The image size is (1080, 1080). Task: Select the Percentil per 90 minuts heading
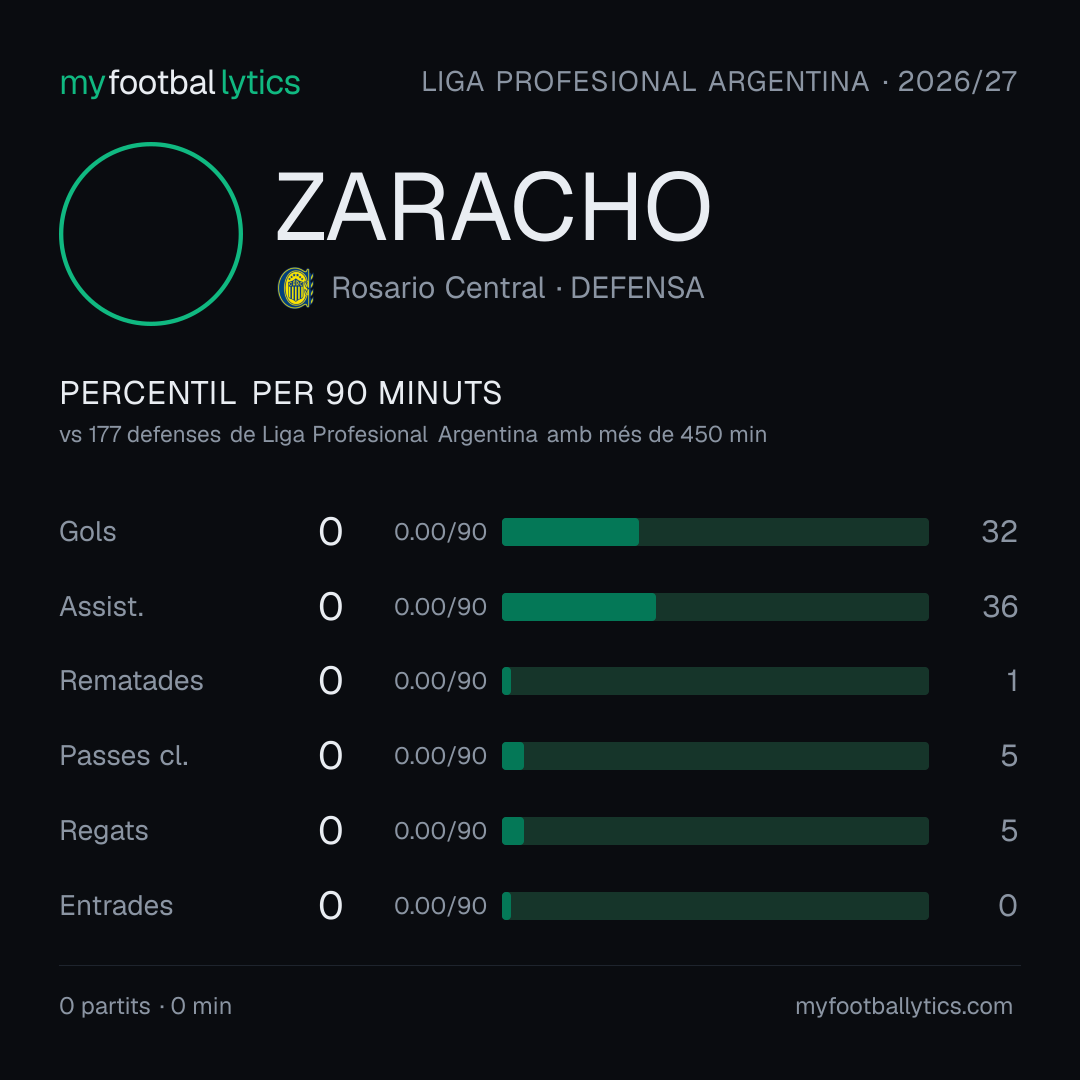click(x=280, y=393)
